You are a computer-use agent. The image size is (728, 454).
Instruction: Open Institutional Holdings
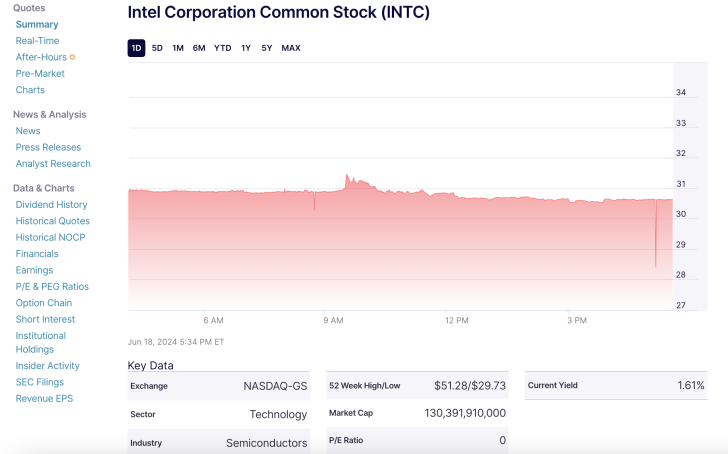[x=41, y=343]
